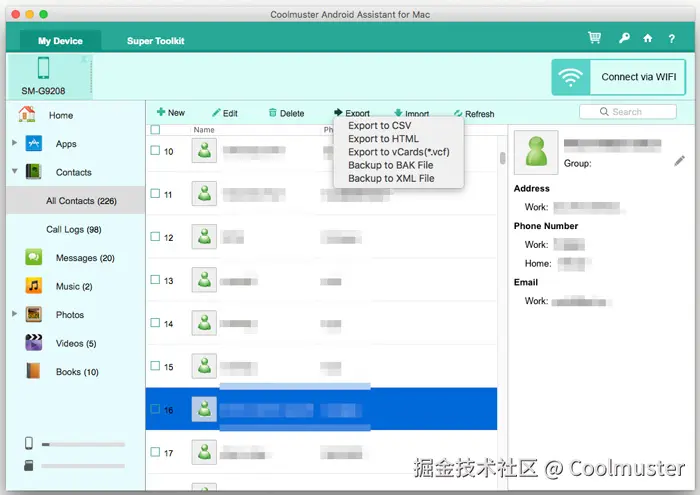Viewport: 700px width, 495px height.
Task: Open Messages (20) label
Action: (x=85, y=258)
